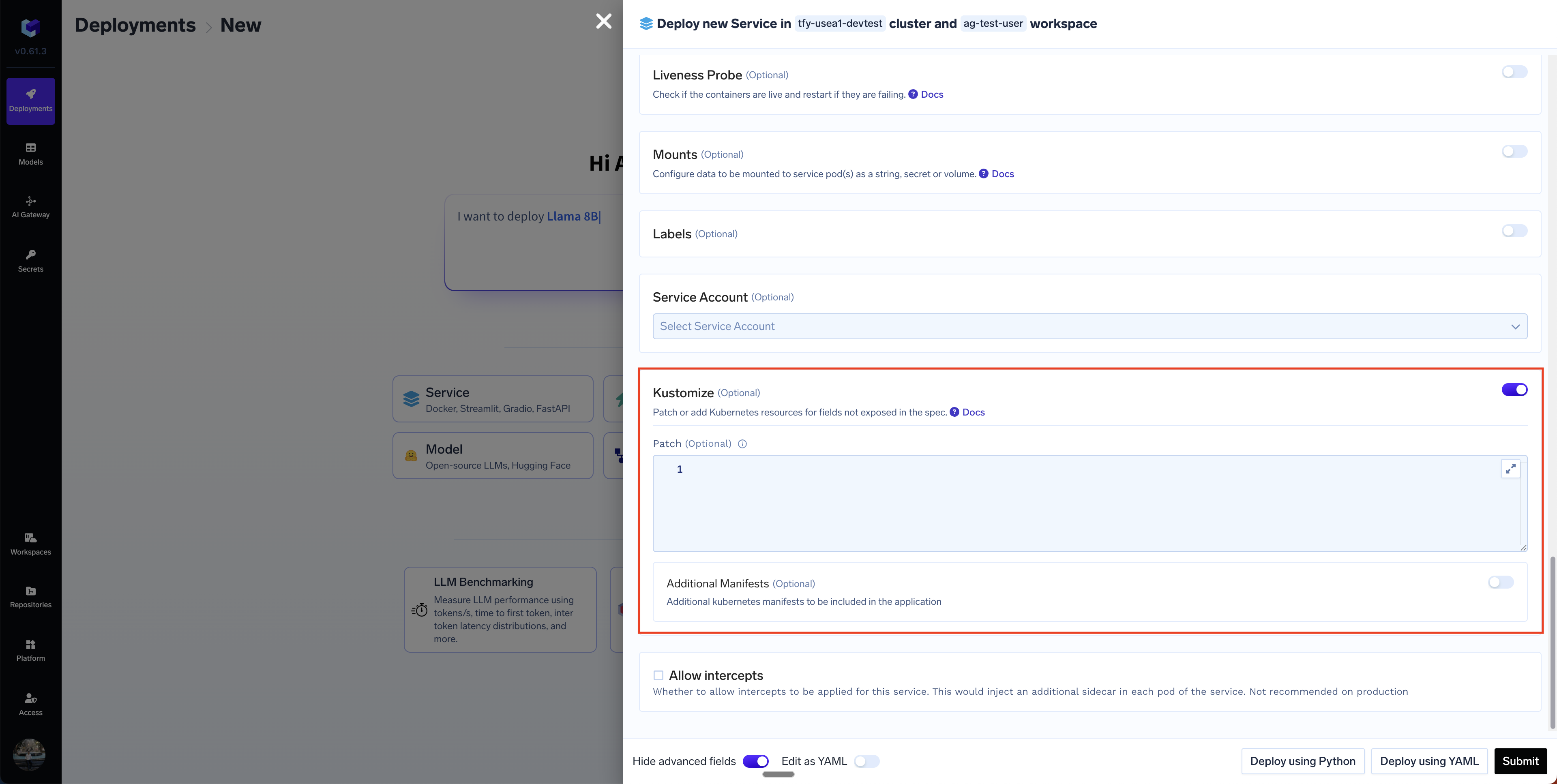Open Mounts Docs link
1557x784 pixels.
coord(1003,174)
